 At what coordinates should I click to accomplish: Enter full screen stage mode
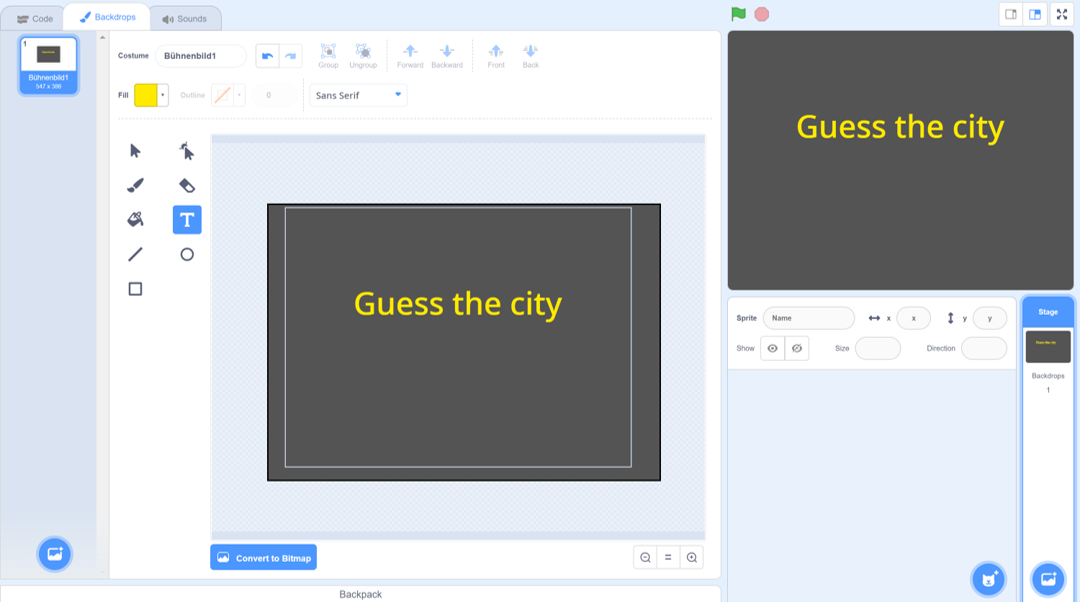coord(1062,14)
